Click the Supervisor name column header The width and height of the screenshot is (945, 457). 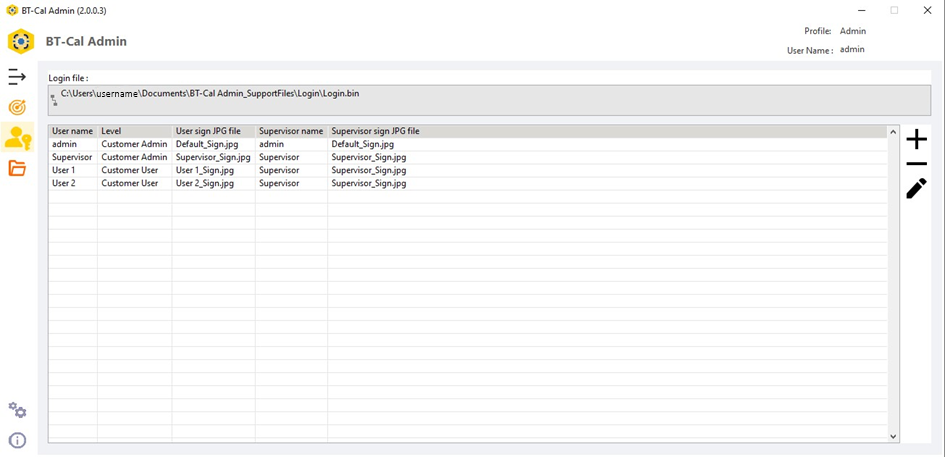pos(291,131)
